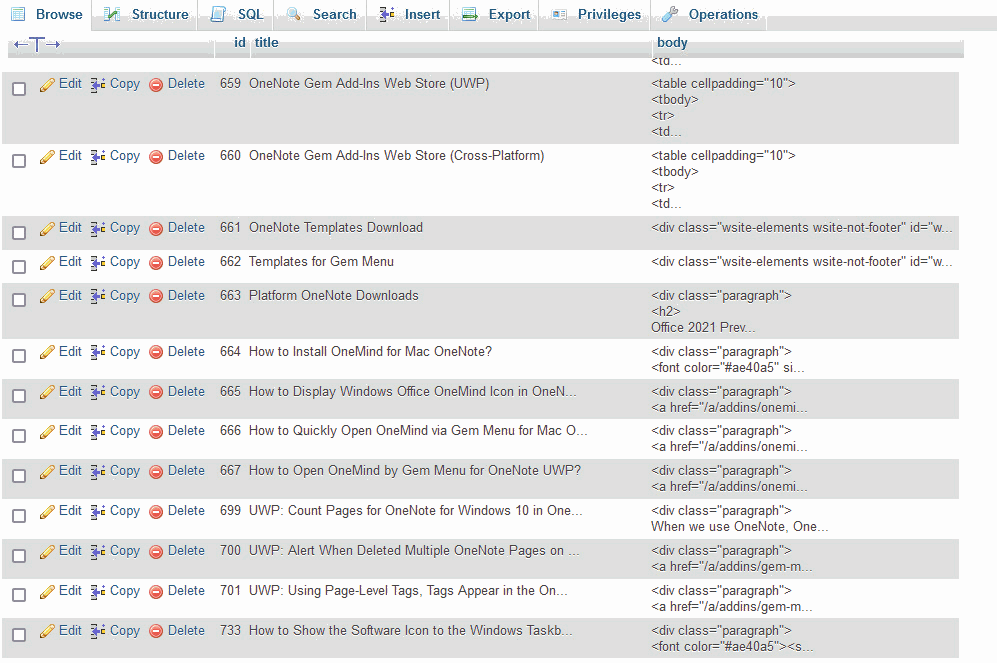The image size is (997, 663).
Task: Click title 'Platform OneNote Downloads'
Action: (x=334, y=296)
